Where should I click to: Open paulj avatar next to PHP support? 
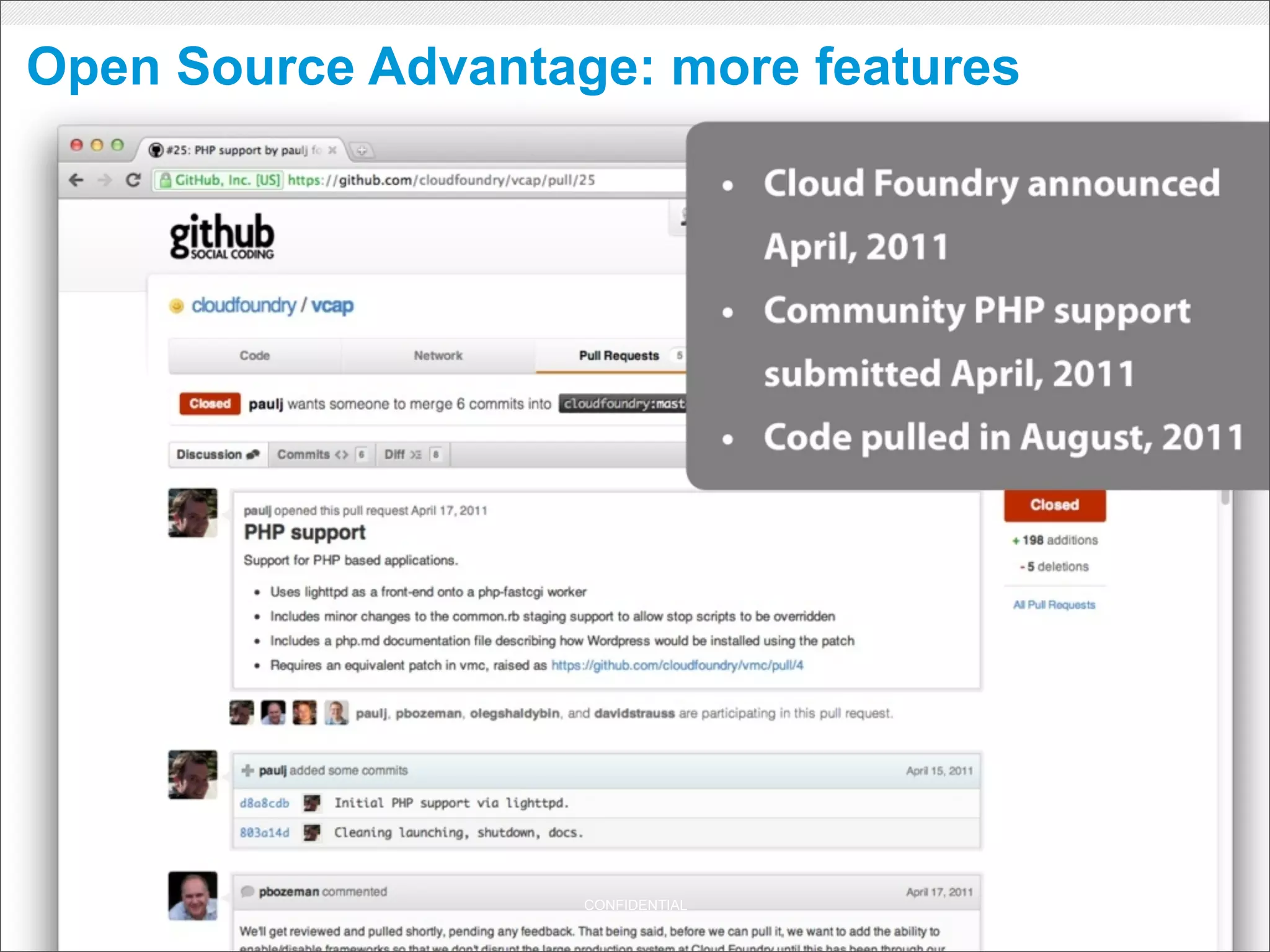pyautogui.click(x=193, y=513)
